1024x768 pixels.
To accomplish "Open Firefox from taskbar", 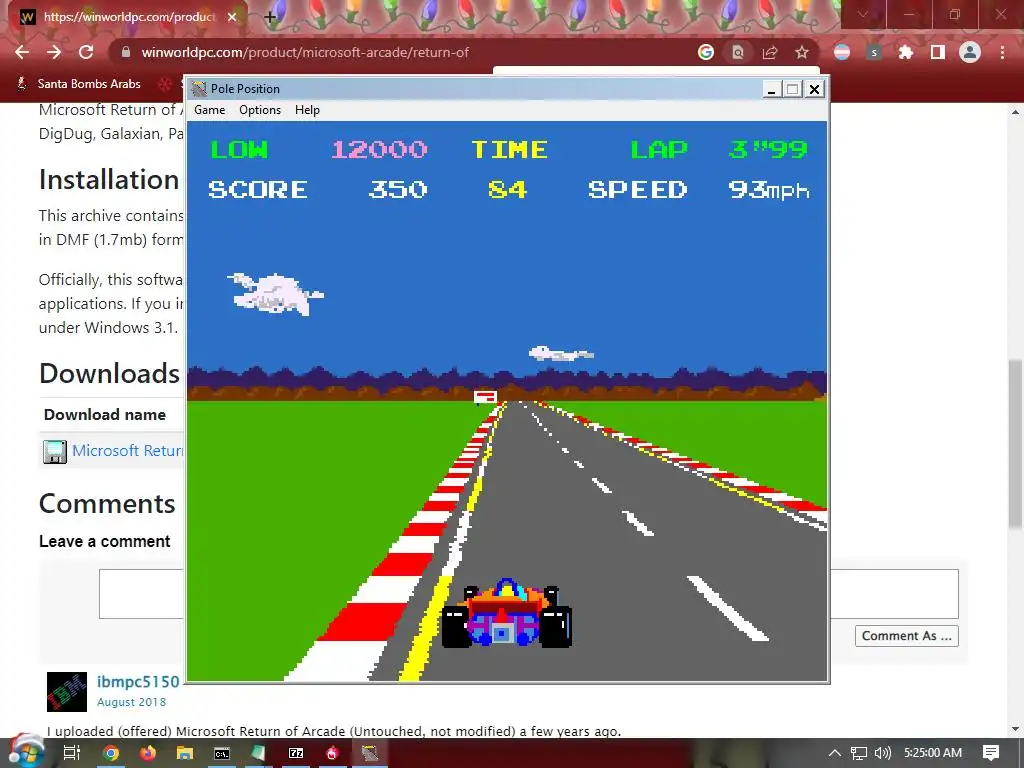I will tap(148, 753).
